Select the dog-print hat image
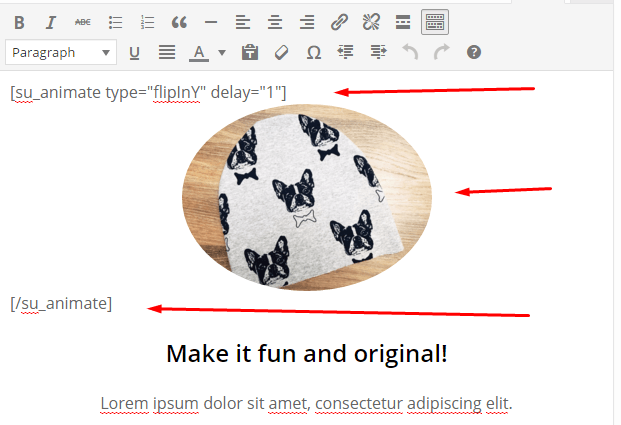621x425 pixels. pyautogui.click(x=307, y=197)
